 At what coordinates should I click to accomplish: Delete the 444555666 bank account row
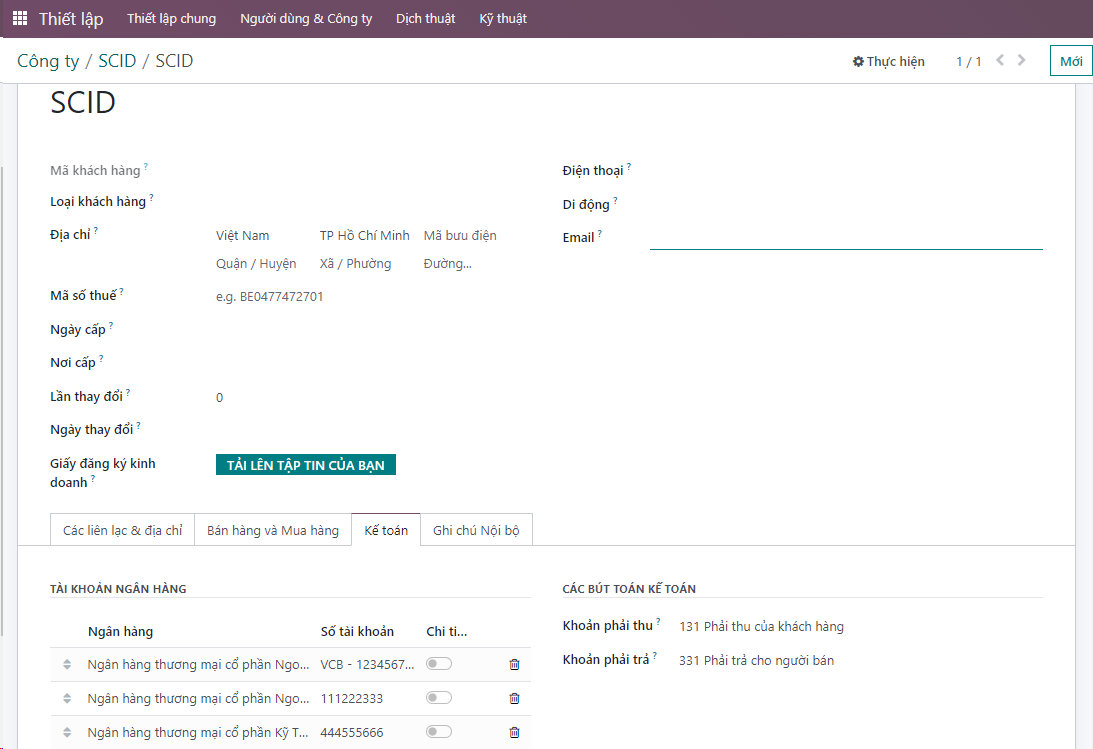tap(514, 732)
